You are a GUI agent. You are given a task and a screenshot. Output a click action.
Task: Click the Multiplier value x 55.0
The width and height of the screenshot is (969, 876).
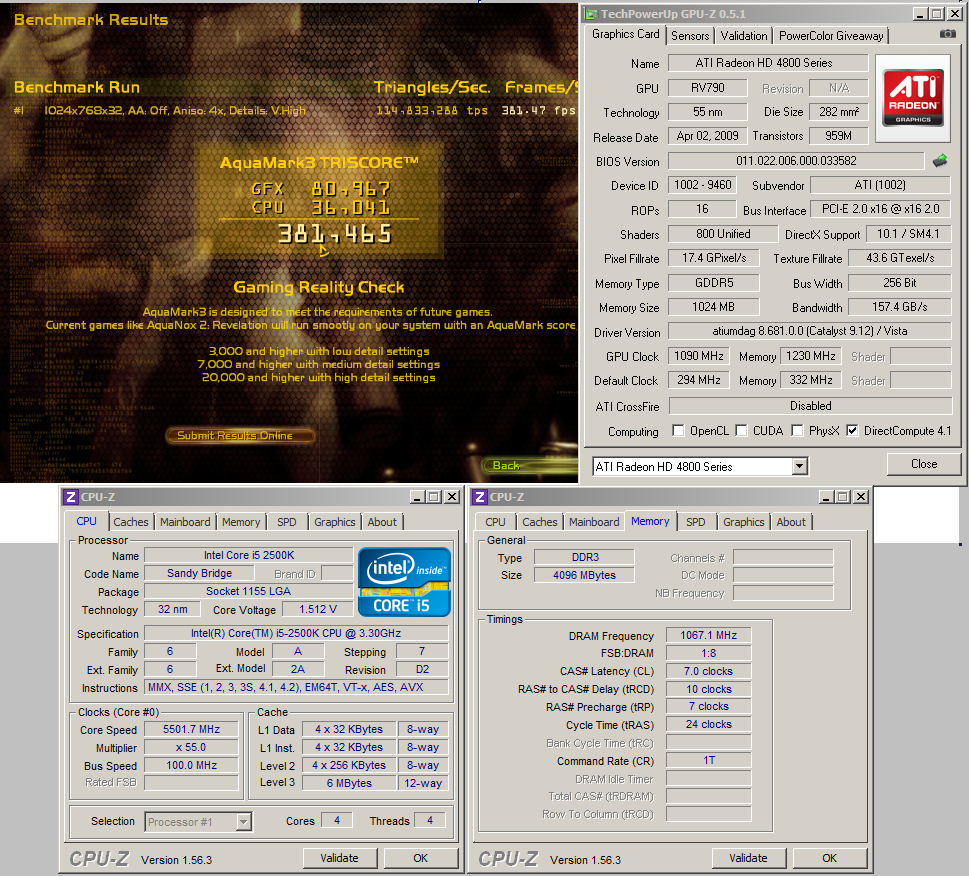click(191, 748)
